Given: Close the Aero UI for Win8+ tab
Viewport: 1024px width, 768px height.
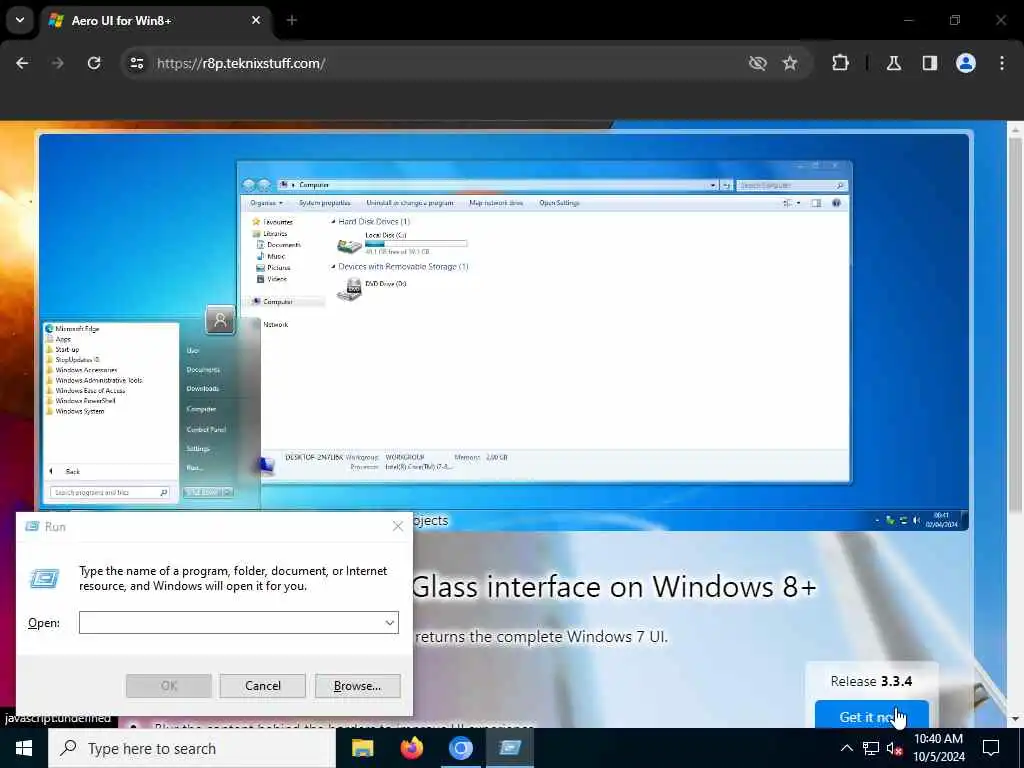Looking at the screenshot, I should [256, 20].
